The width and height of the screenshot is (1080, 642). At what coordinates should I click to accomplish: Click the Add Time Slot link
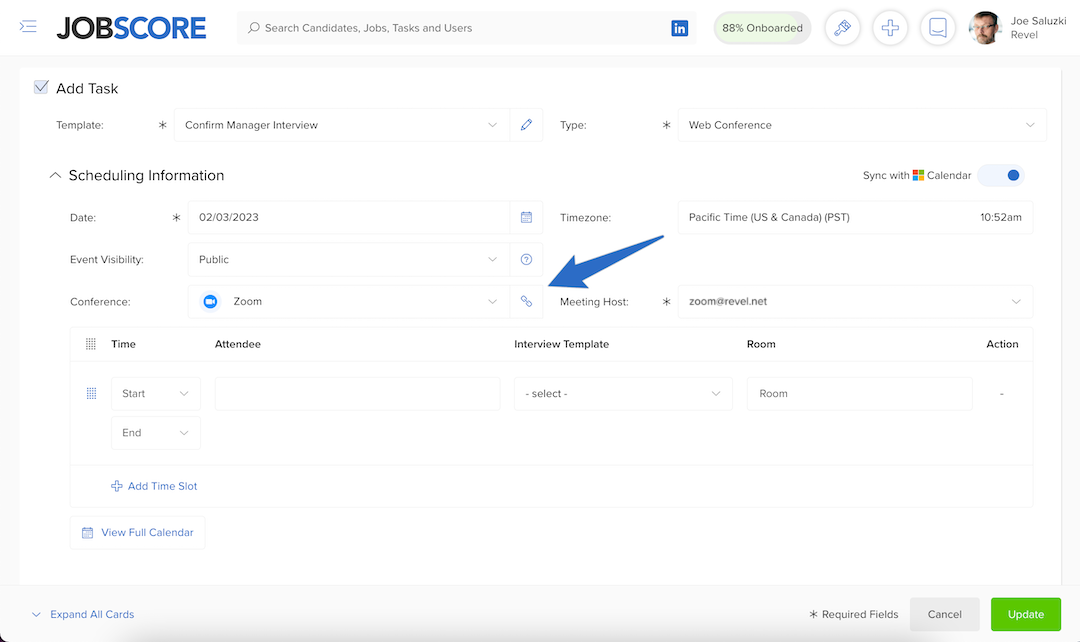tap(163, 486)
